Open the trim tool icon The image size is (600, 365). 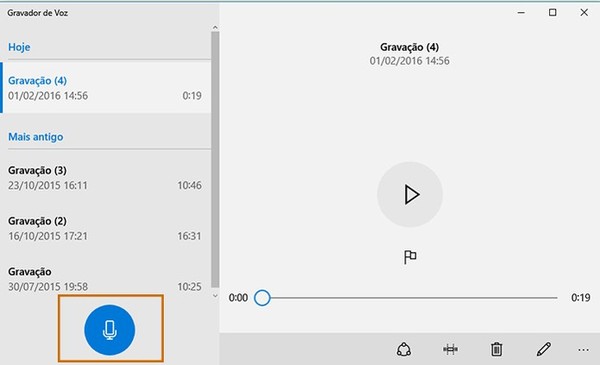click(x=450, y=349)
